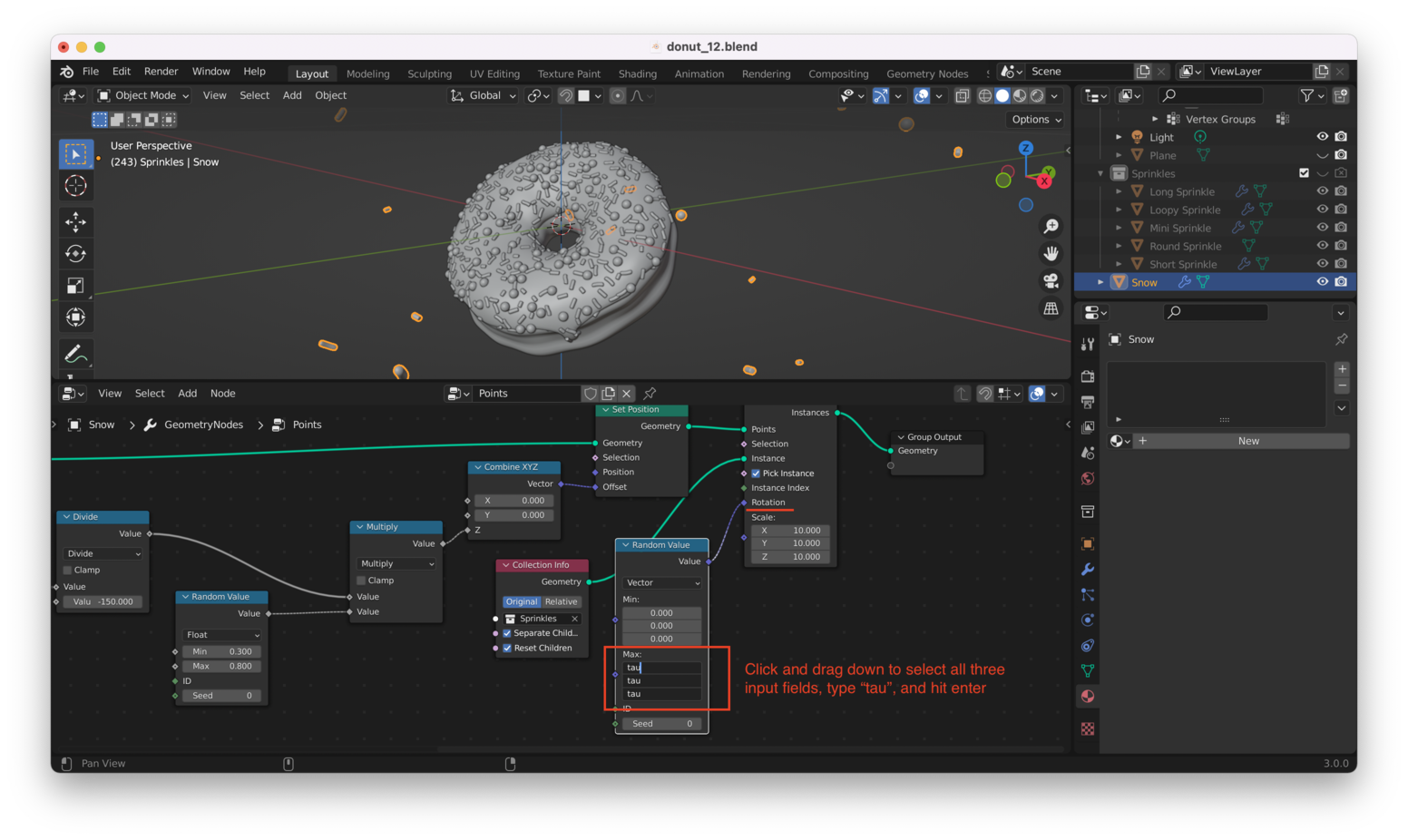Open the Render menu

pos(161,72)
